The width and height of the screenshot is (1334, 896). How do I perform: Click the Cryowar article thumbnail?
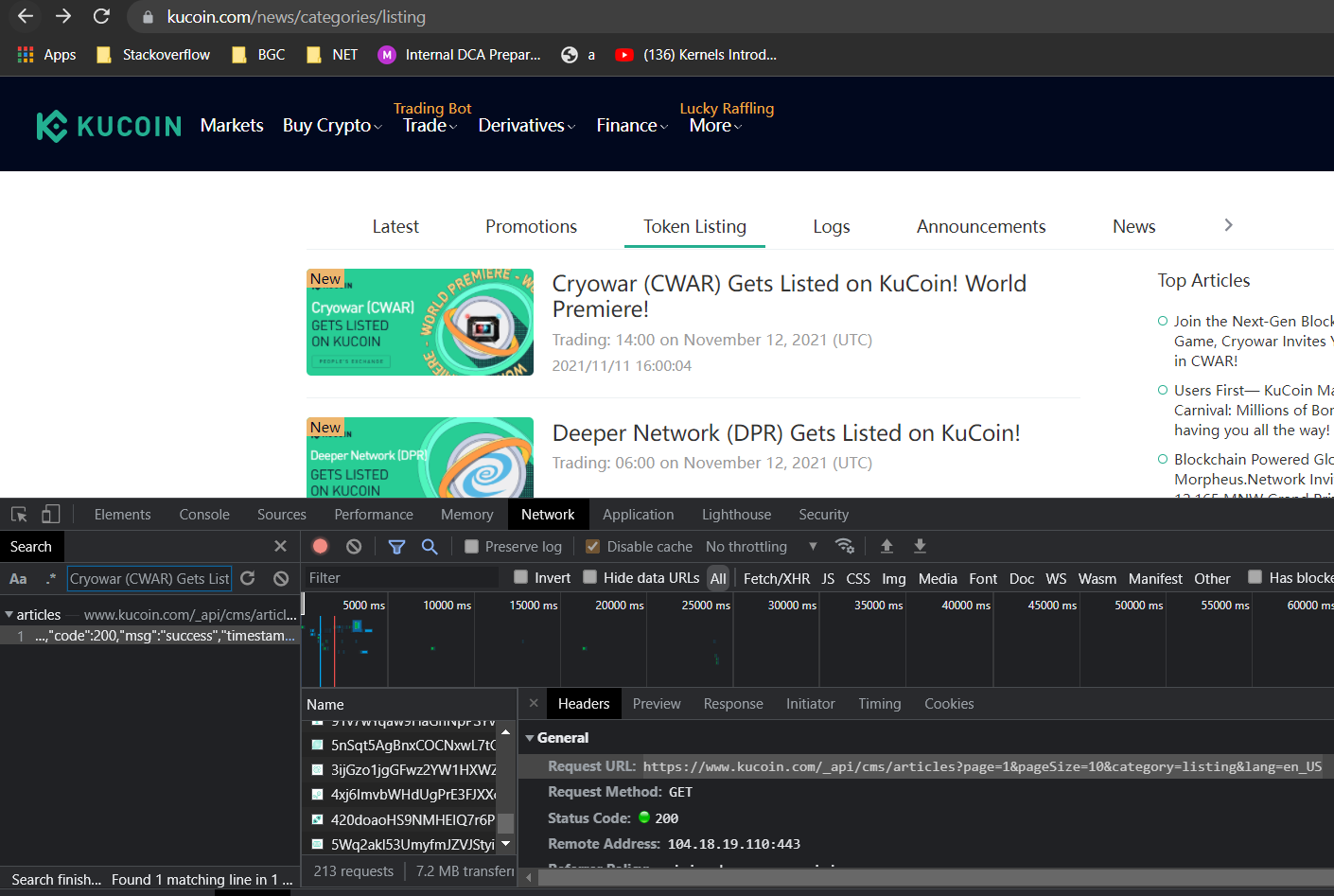point(420,322)
